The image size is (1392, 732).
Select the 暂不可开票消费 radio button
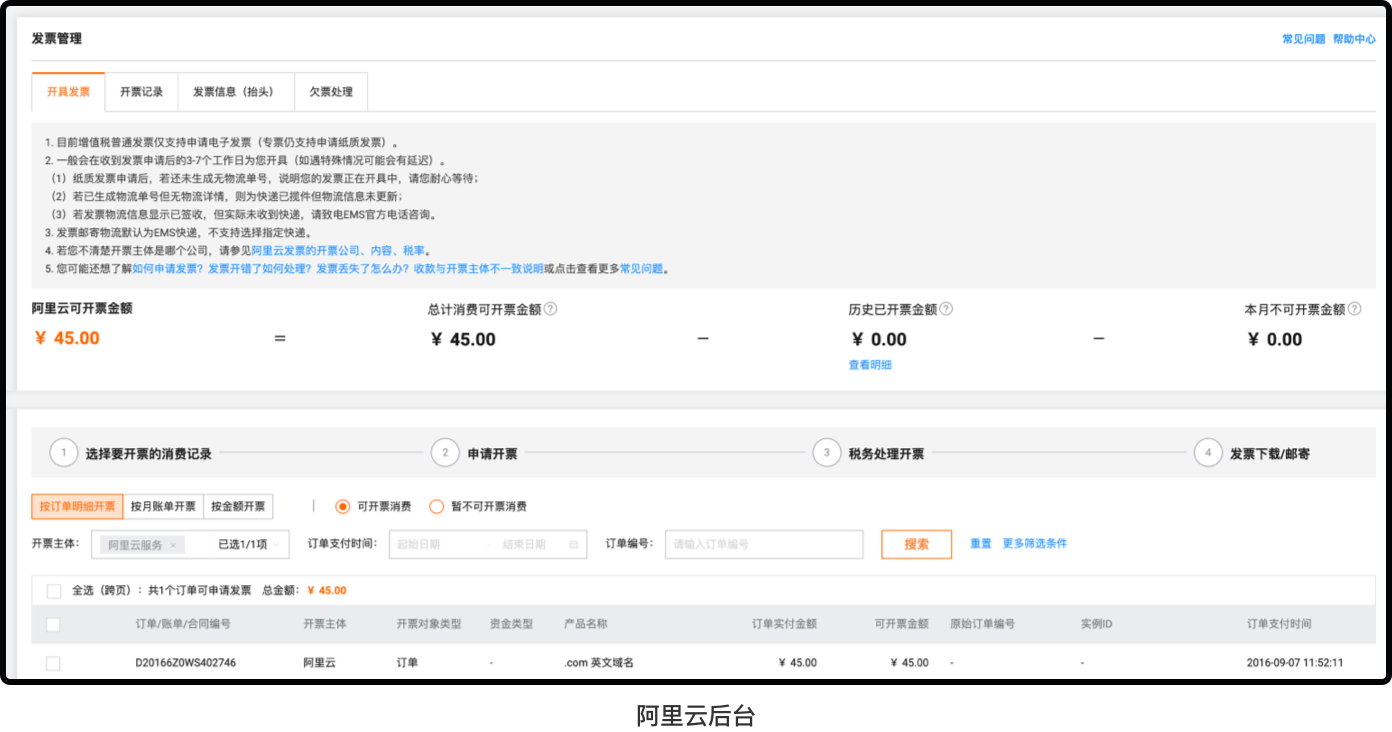click(436, 507)
